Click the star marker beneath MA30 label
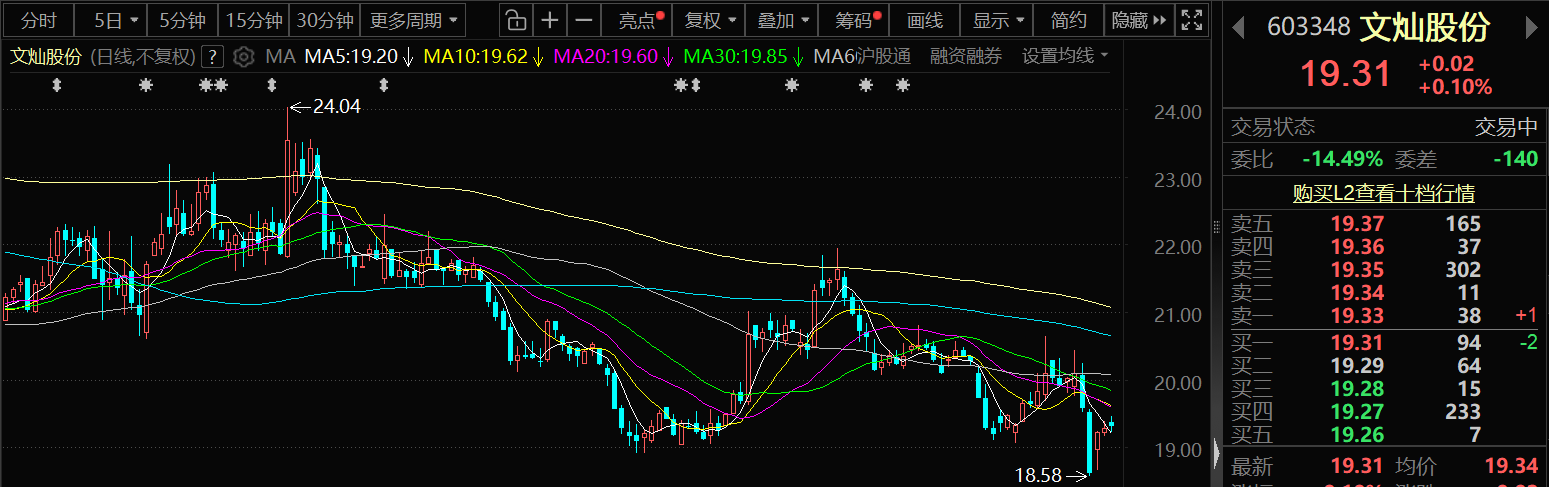The height and width of the screenshot is (487, 1549). (x=792, y=86)
